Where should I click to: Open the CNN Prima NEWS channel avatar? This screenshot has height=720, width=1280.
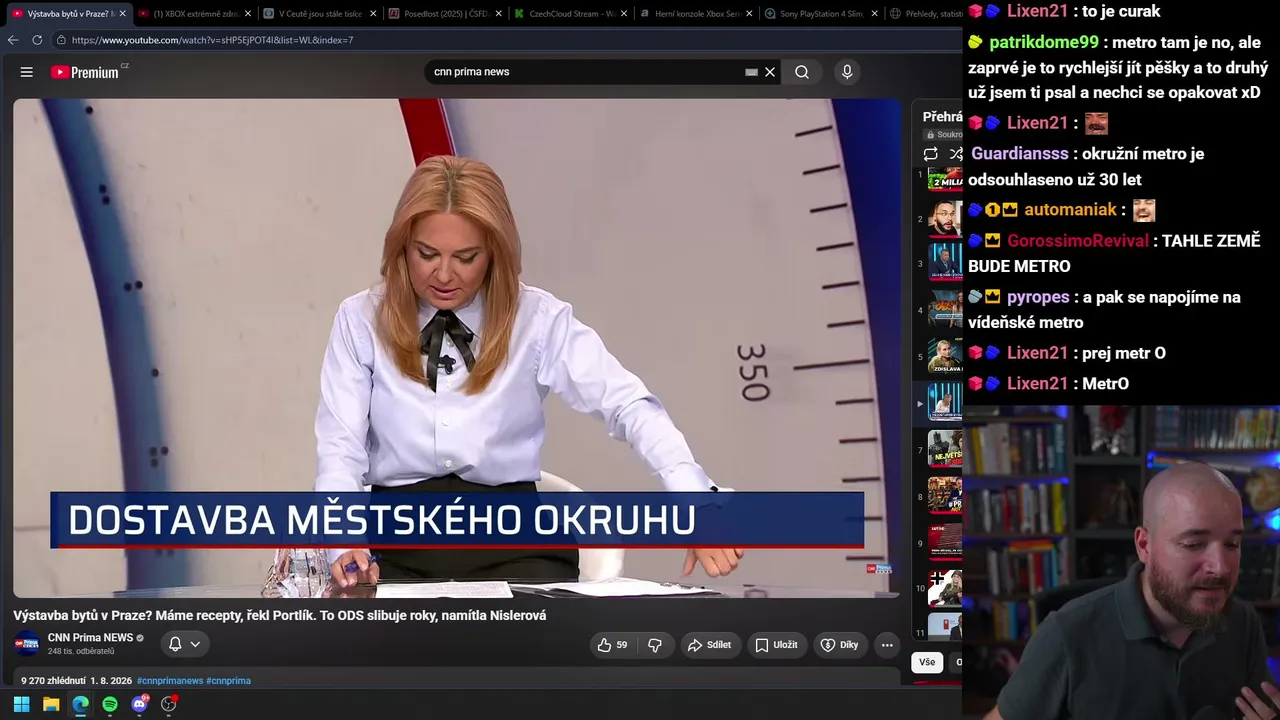pos(27,644)
